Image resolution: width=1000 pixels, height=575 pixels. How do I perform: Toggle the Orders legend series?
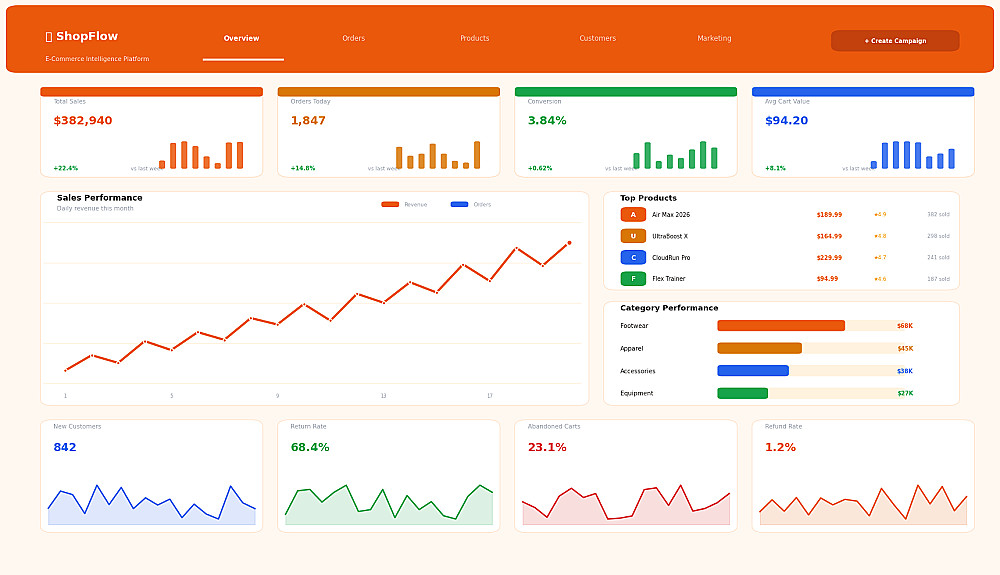(471, 205)
